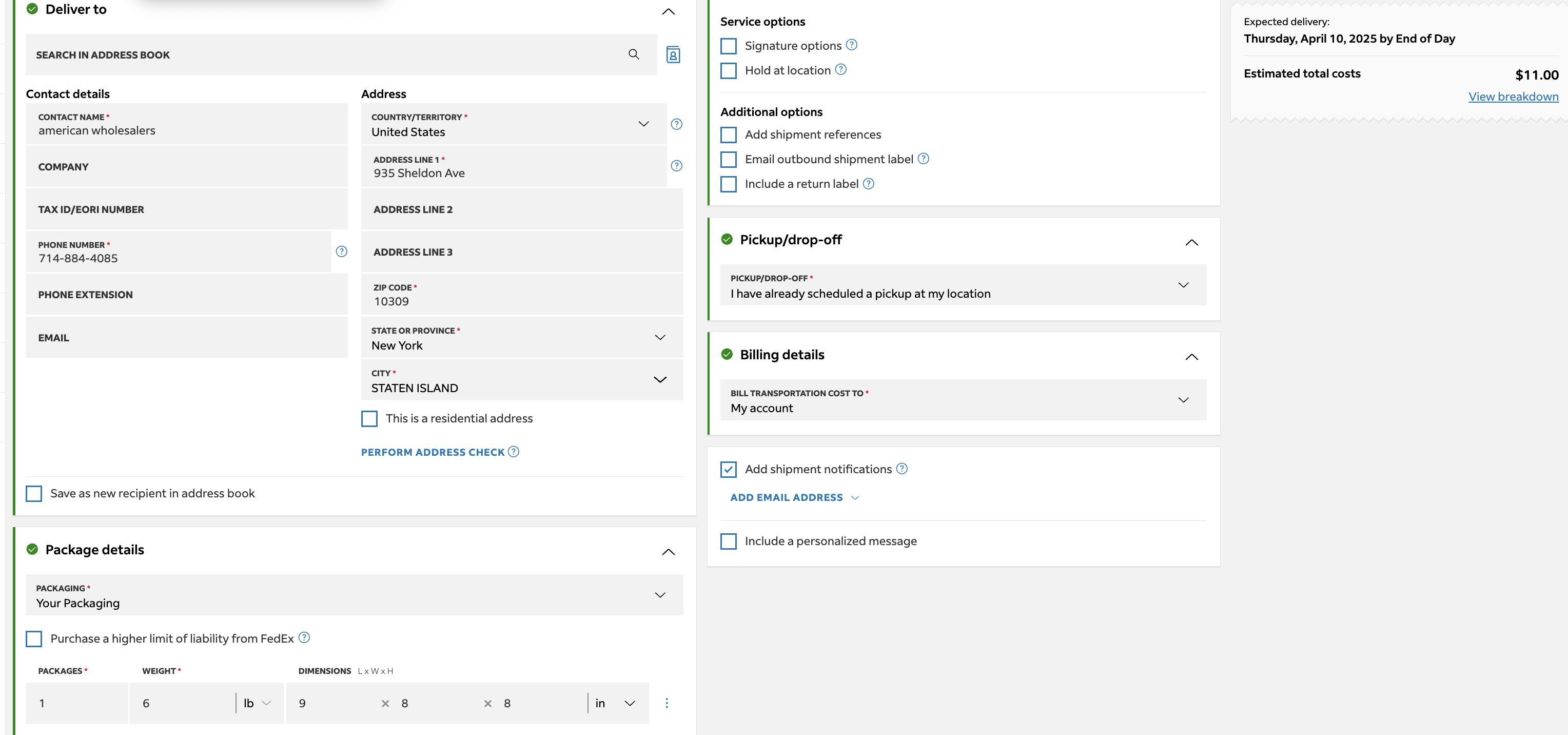1568x735 pixels.
Task: Click dimensions length field showing 9
Action: (x=334, y=703)
